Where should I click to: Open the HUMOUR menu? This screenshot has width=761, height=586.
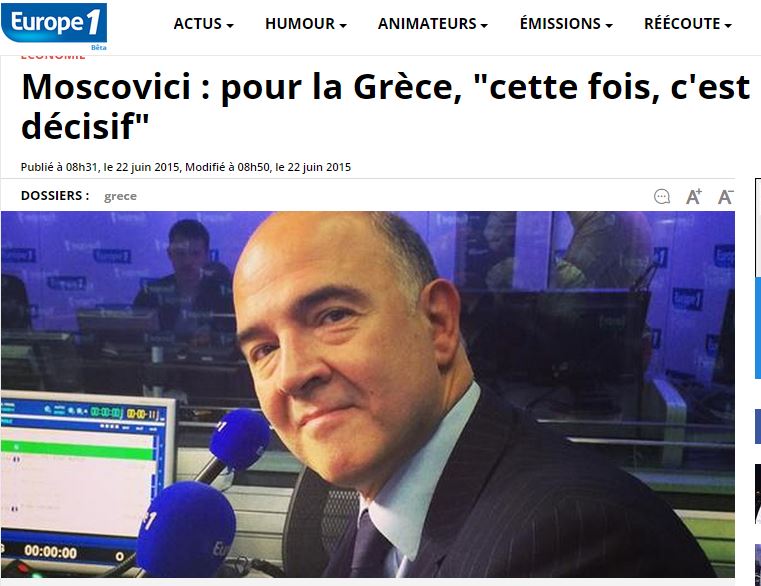(x=306, y=24)
